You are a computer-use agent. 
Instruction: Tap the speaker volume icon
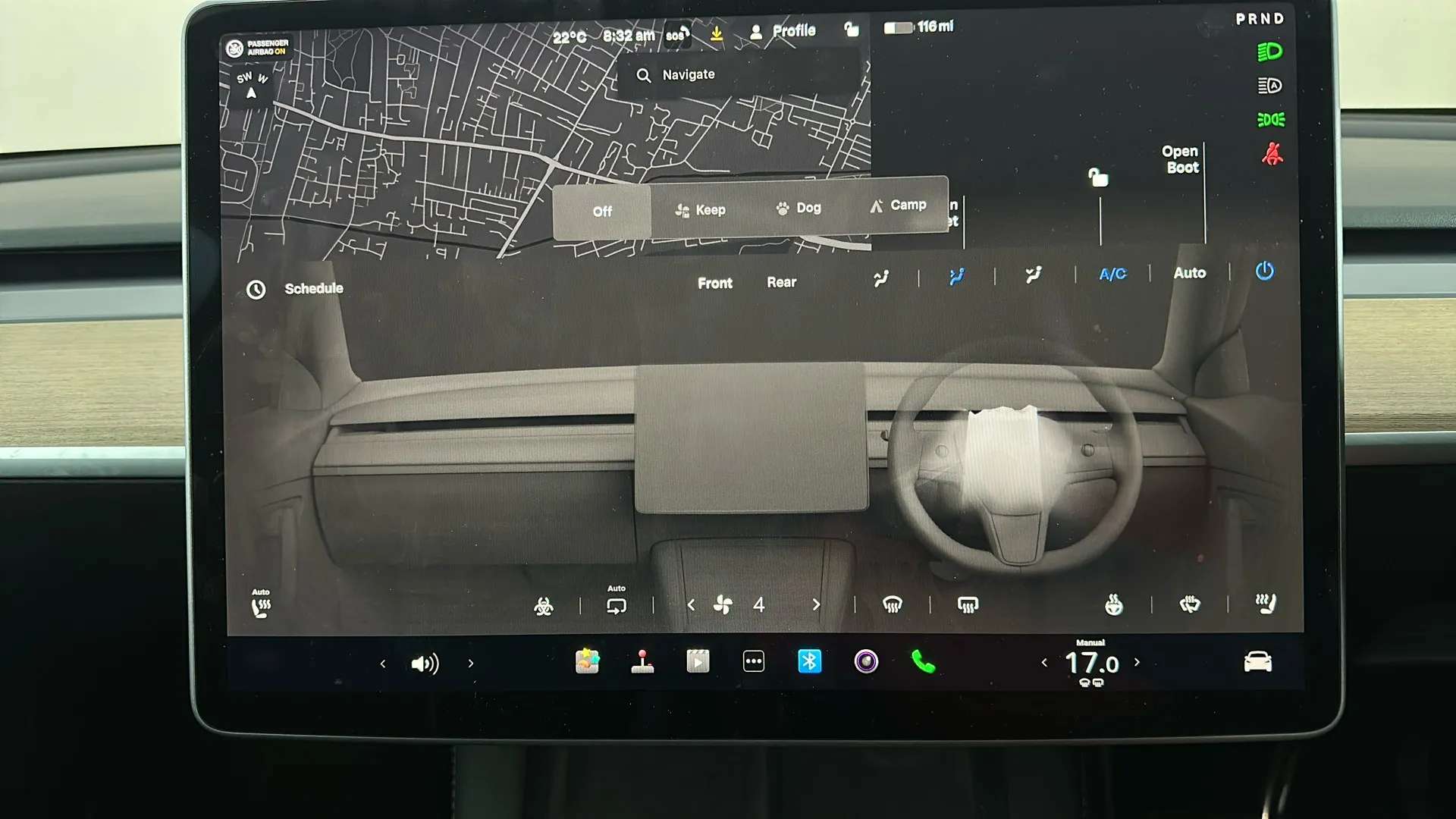(425, 664)
